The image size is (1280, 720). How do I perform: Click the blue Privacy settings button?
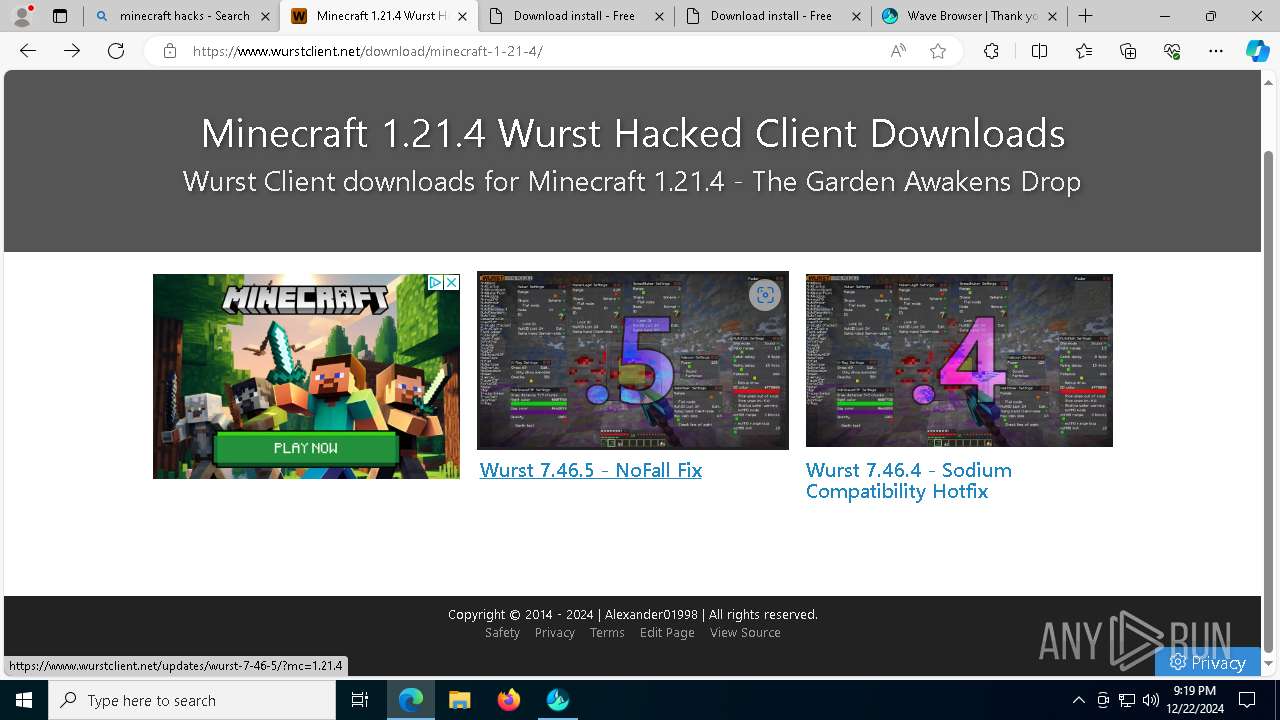(1207, 662)
